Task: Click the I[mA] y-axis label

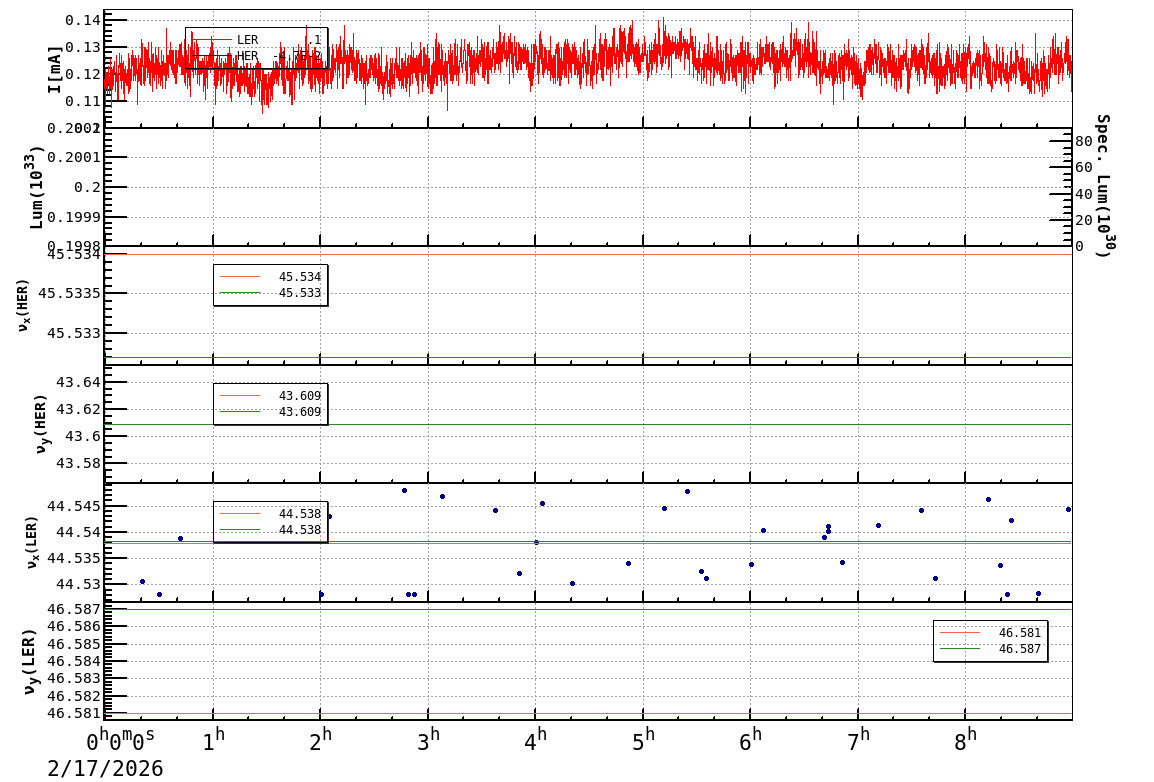Action: click(55, 69)
